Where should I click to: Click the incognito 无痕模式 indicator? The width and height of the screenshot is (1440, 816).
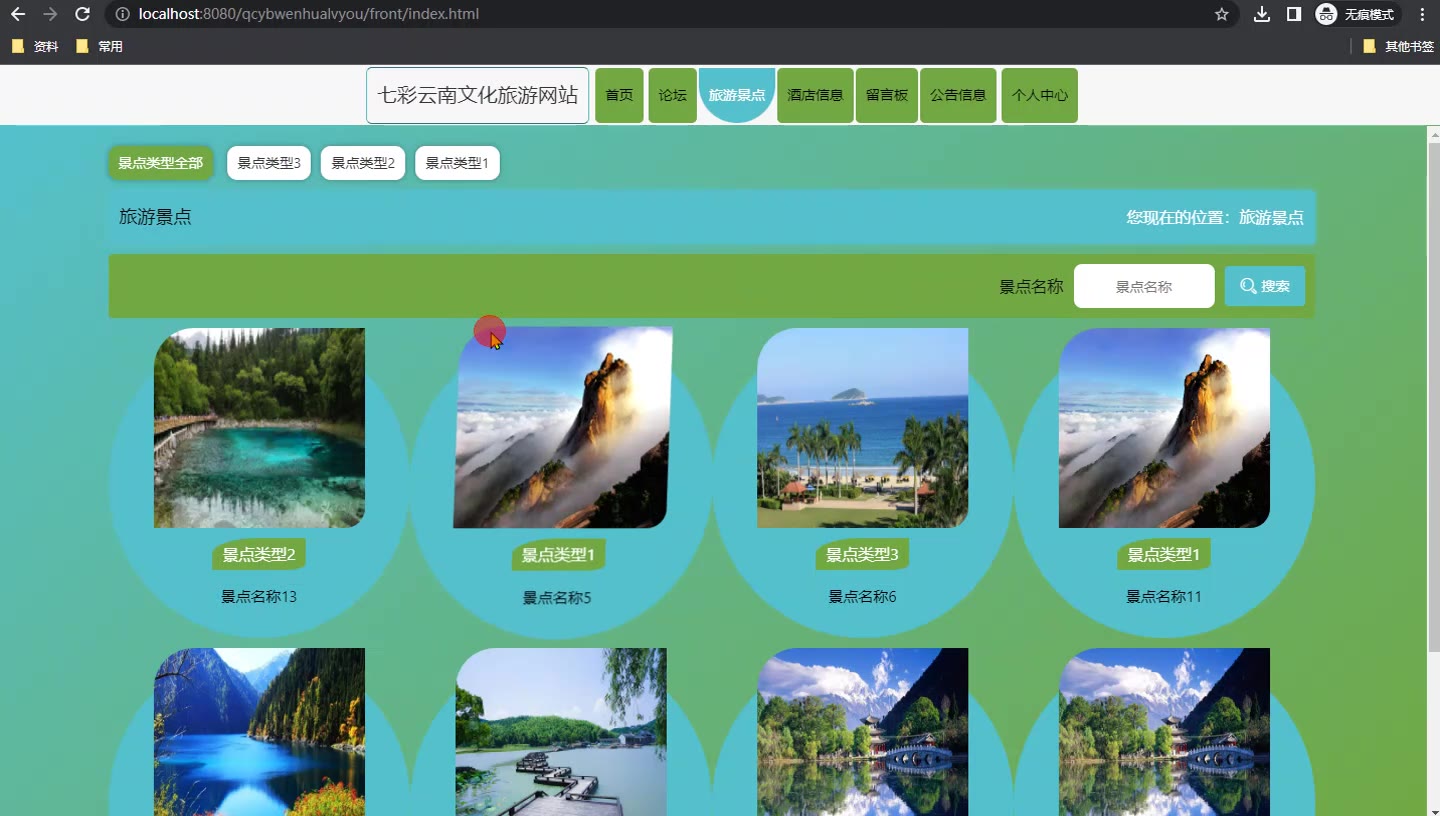pyautogui.click(x=1357, y=14)
